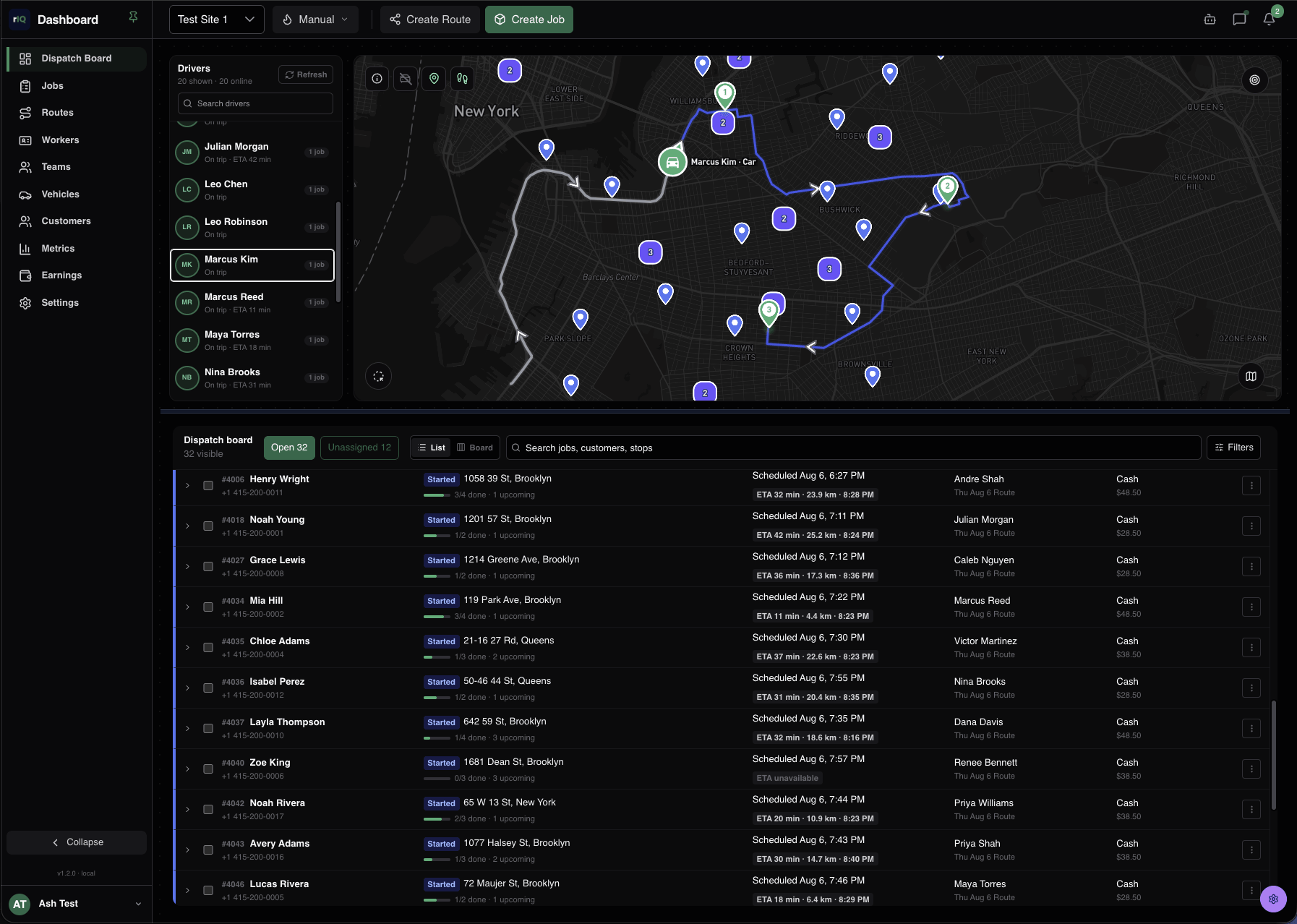
Task: Select checkbox for Mia Hill job
Action: pyautogui.click(x=208, y=607)
